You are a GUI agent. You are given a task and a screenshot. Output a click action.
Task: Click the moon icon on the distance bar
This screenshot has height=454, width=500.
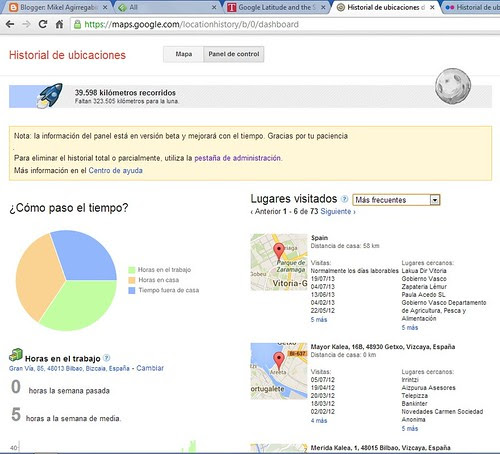(x=453, y=86)
